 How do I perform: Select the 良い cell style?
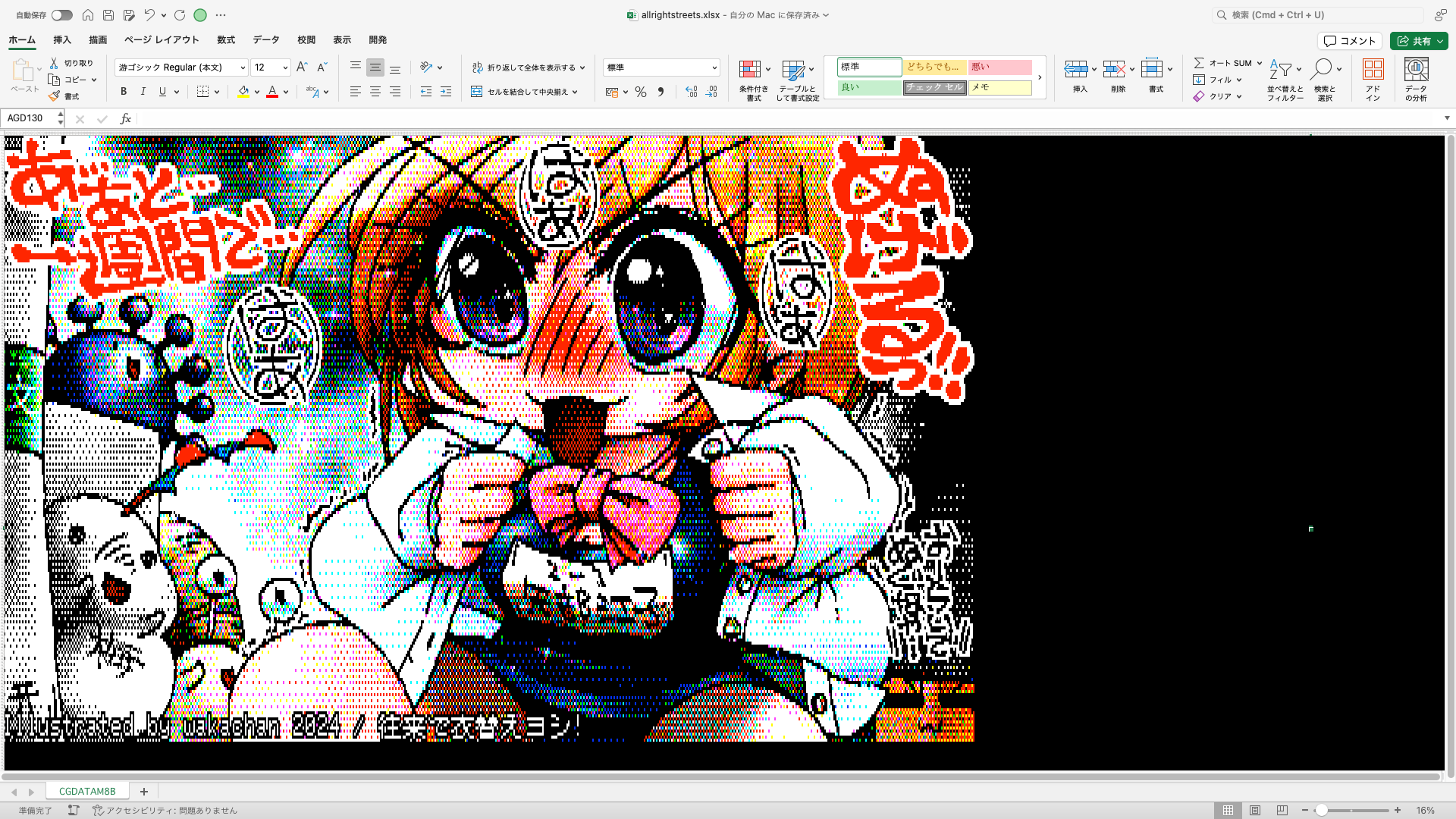(x=870, y=88)
